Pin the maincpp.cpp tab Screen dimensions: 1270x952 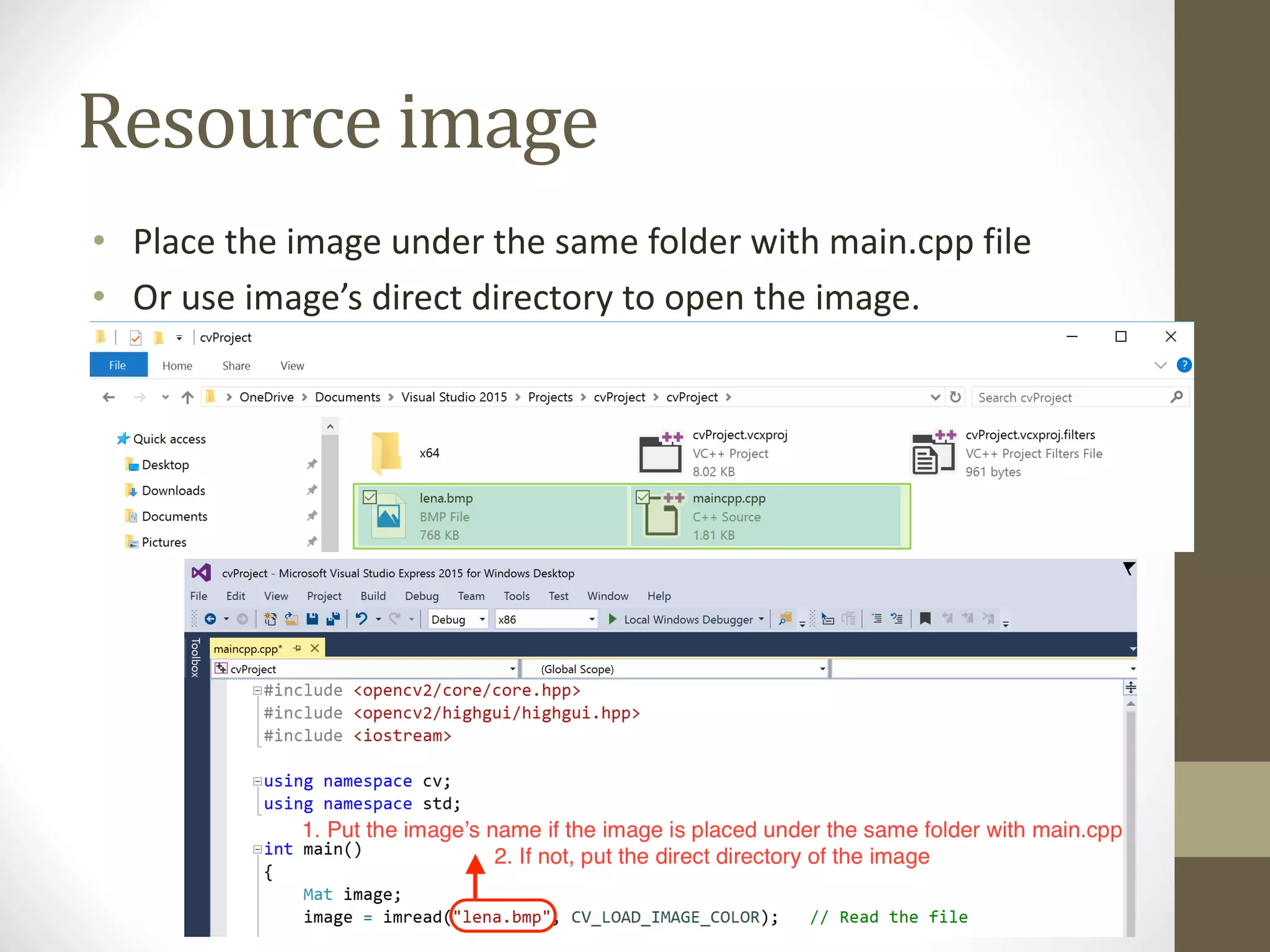point(297,648)
